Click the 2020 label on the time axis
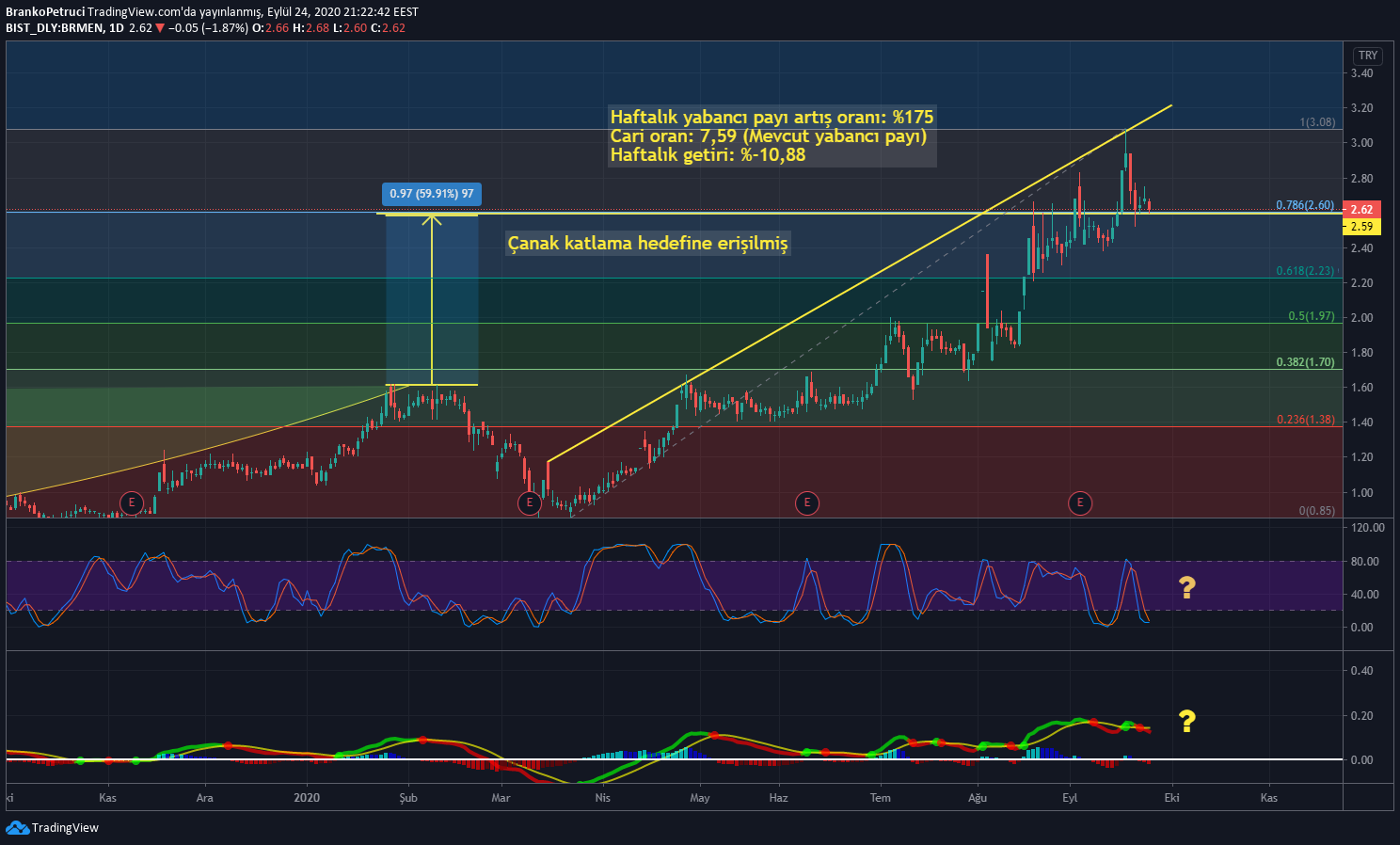This screenshot has width=1400, height=845. [x=307, y=798]
